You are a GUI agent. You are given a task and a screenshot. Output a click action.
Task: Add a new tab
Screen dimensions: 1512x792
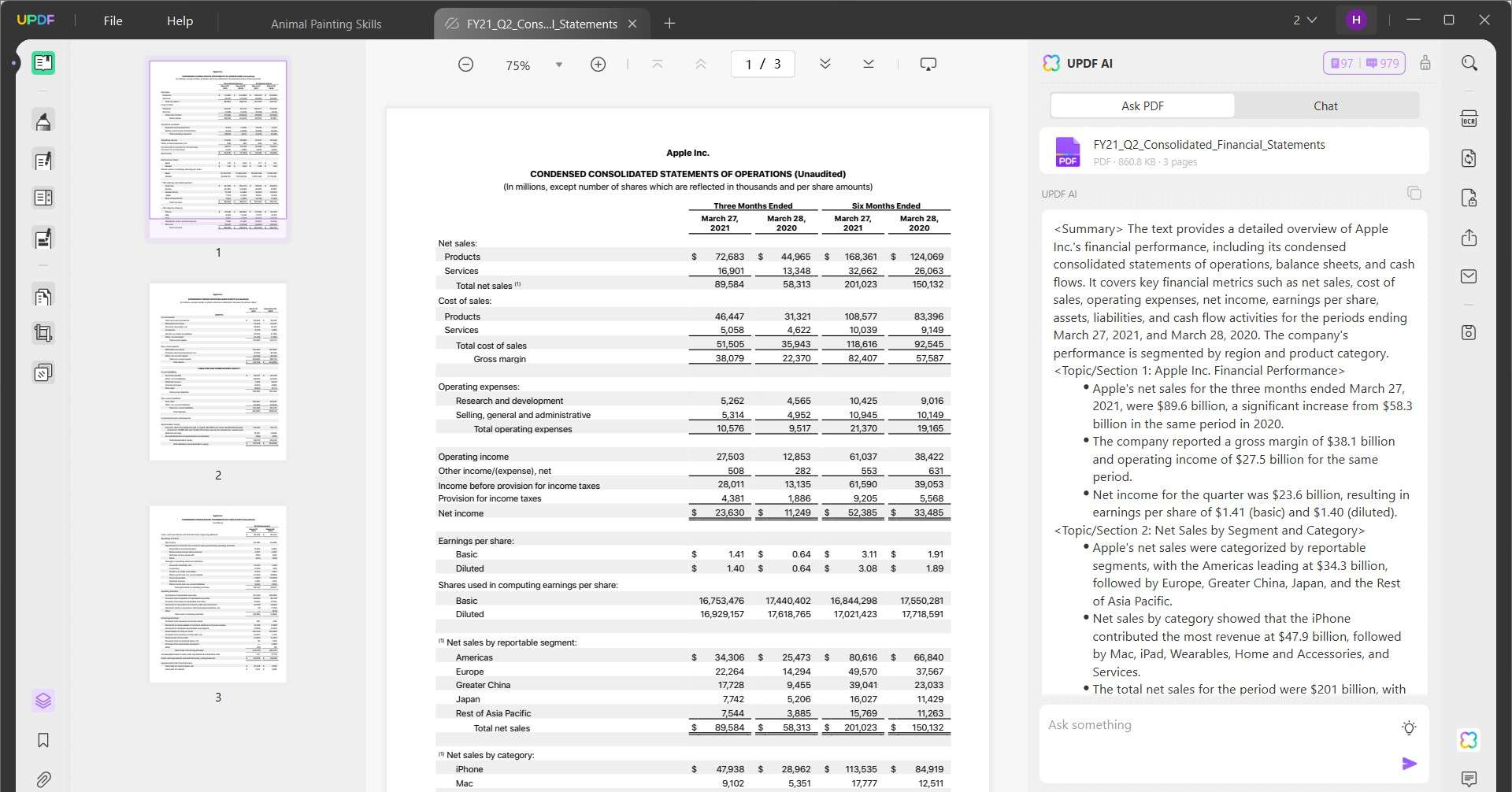click(x=669, y=24)
